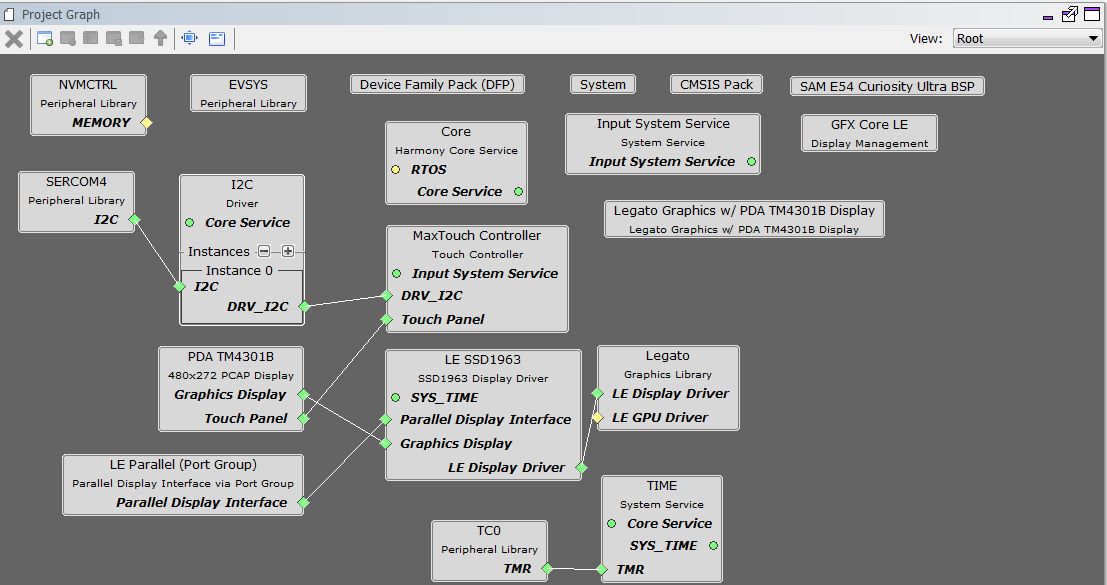Screen dimensions: 1107x585
Task: Click Legato's yellow LE GPU Driver diamond
Action: (598, 418)
